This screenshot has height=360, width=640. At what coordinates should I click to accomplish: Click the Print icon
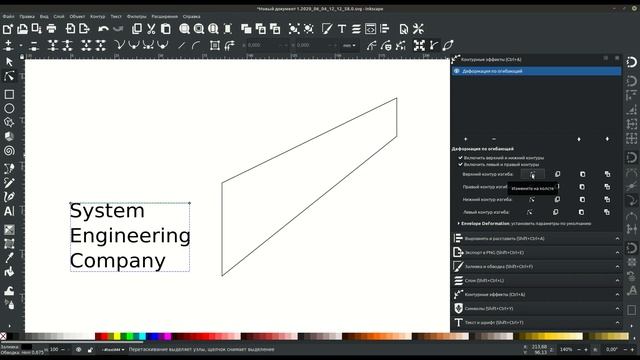[51, 29]
